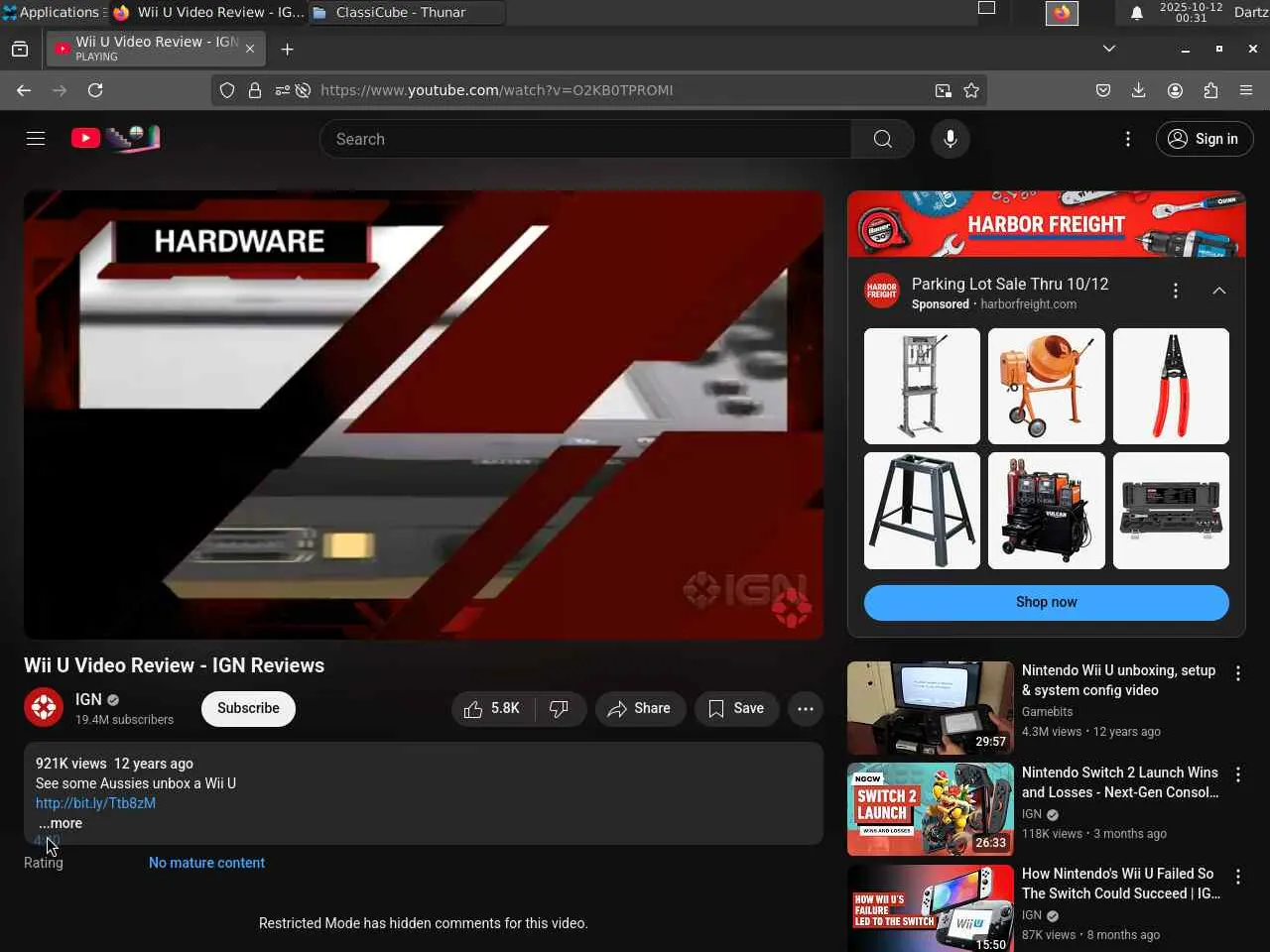Open Harbor Freight advertiser logo
Image resolution: width=1270 pixels, height=952 pixels.
coord(882,292)
